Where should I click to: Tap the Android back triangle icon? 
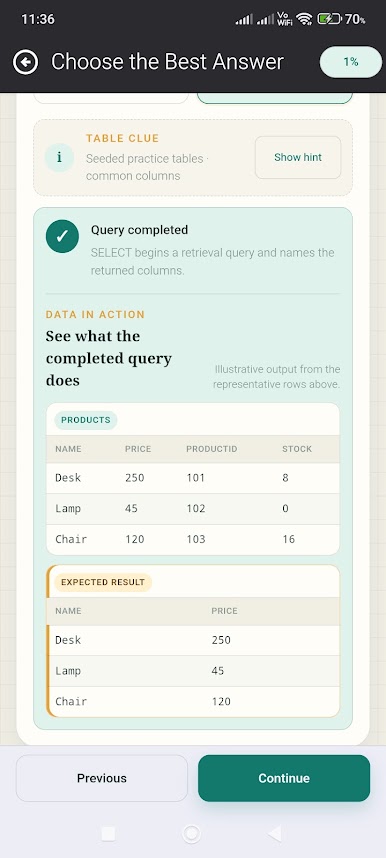click(274, 833)
